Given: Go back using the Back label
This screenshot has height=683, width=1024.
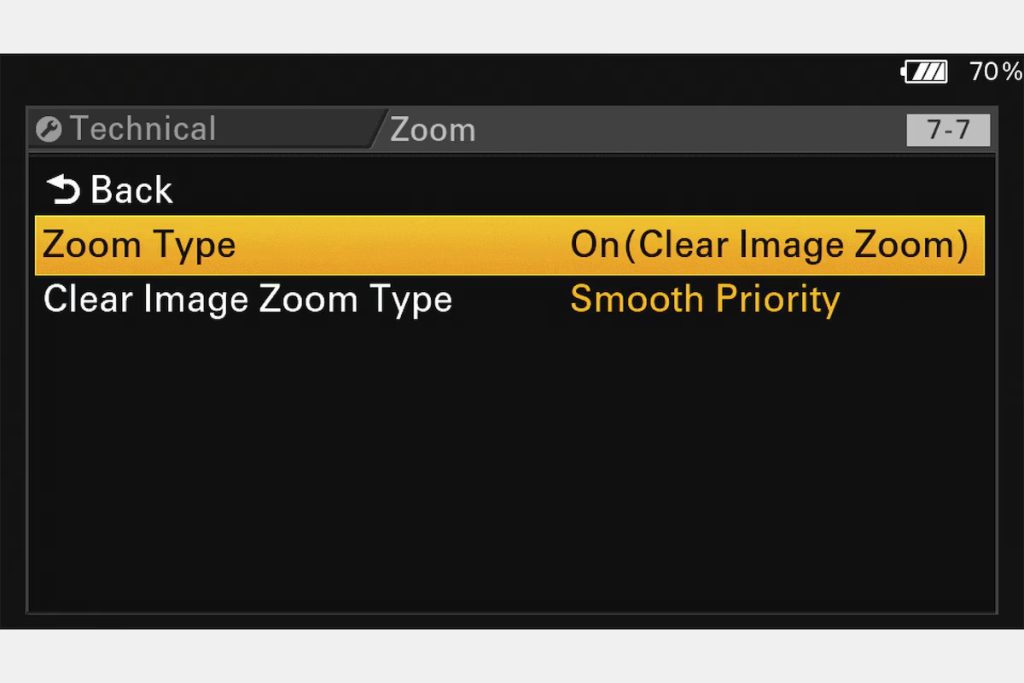Looking at the screenshot, I should tap(131, 190).
